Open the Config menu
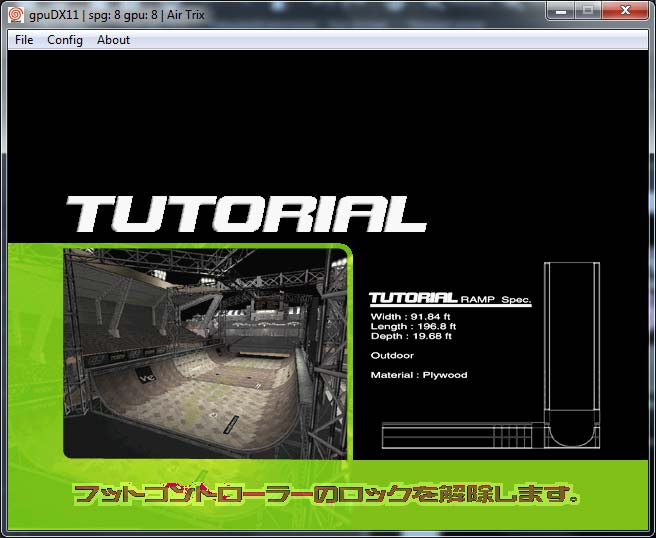This screenshot has width=656, height=538. (65, 40)
